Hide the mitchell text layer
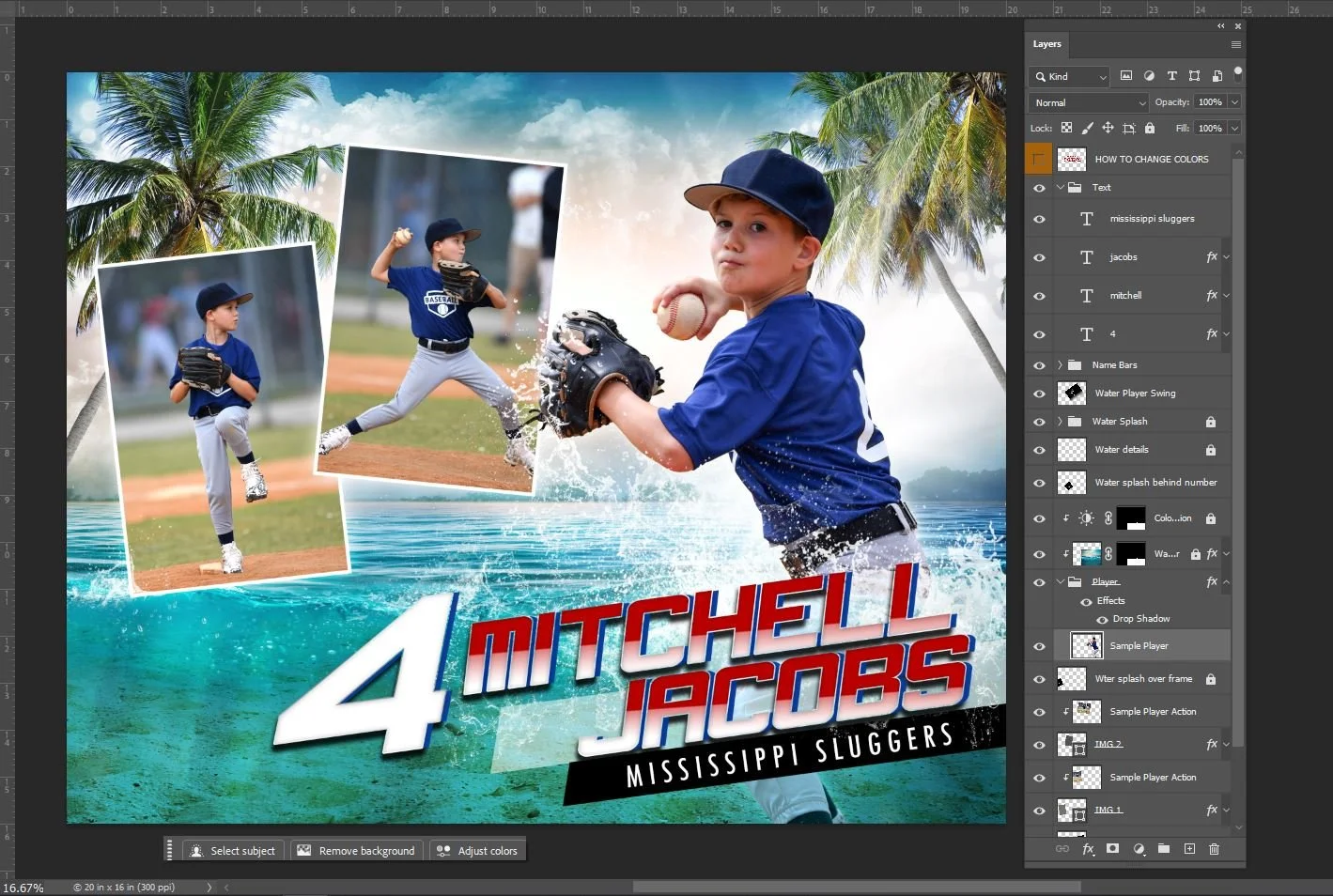1333x896 pixels. tap(1039, 296)
